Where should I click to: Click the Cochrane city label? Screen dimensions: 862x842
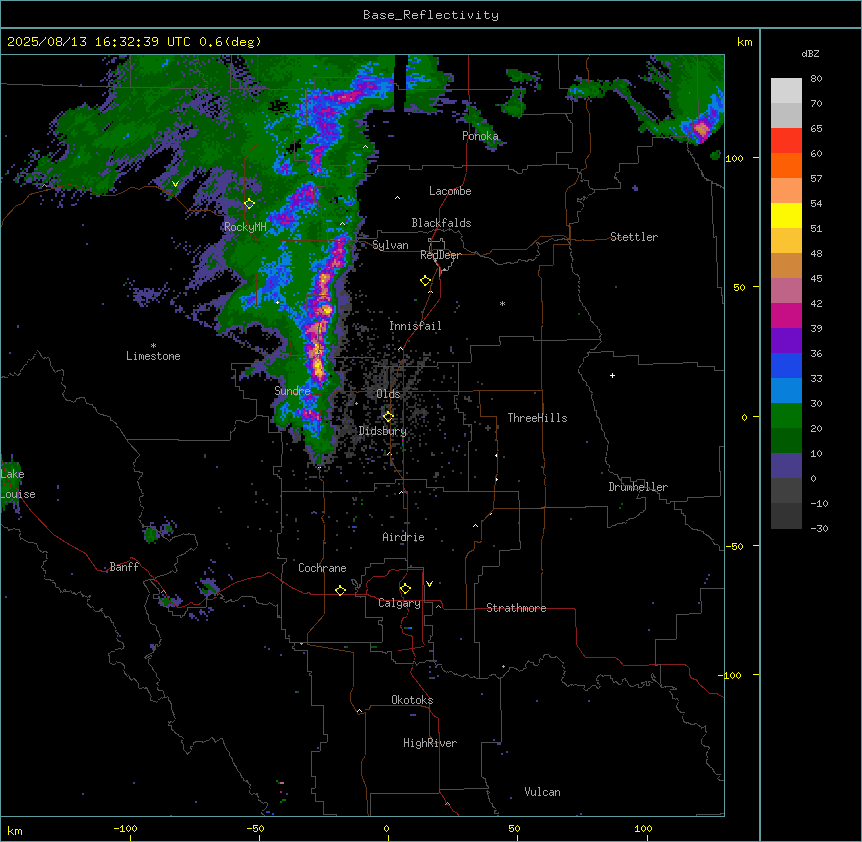pyautogui.click(x=322, y=568)
